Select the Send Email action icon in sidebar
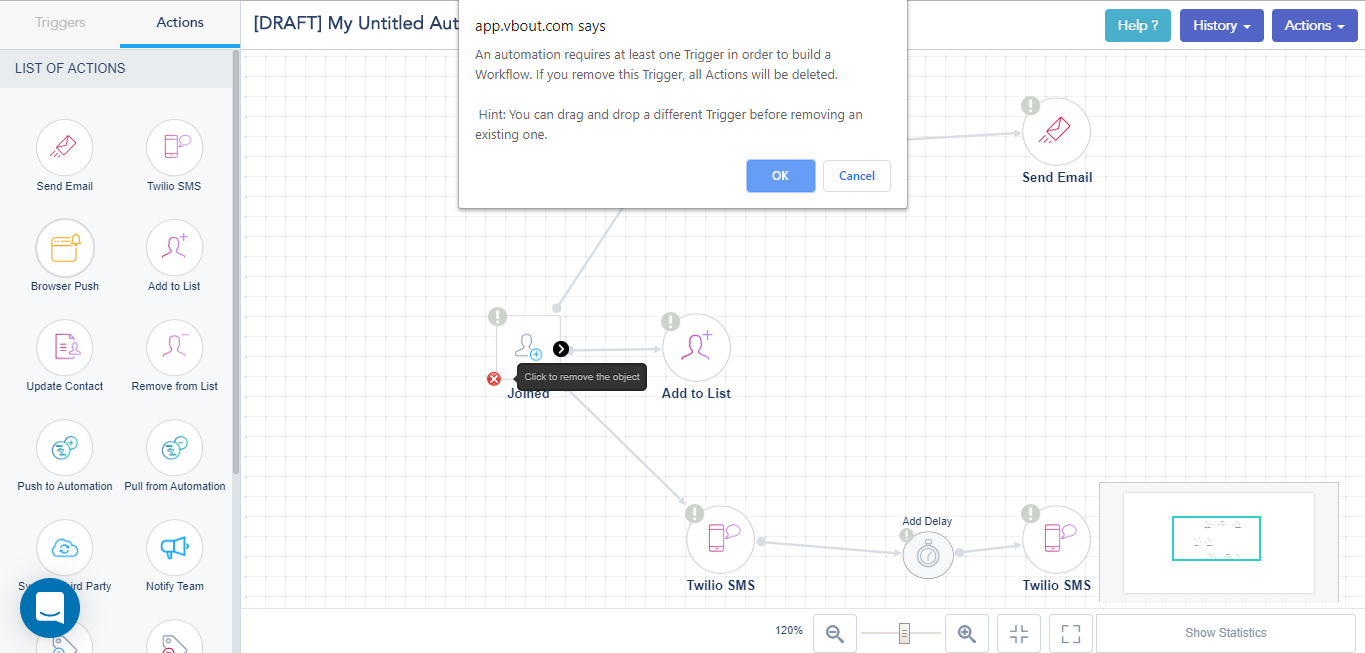1365x653 pixels. click(65, 148)
